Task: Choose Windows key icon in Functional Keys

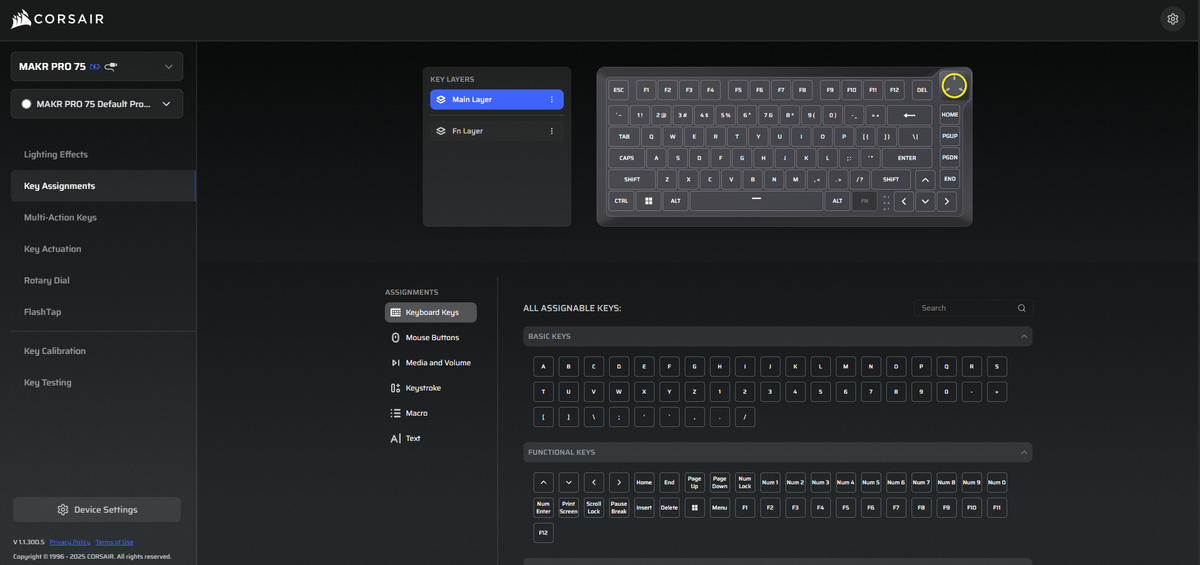Action: click(694, 507)
